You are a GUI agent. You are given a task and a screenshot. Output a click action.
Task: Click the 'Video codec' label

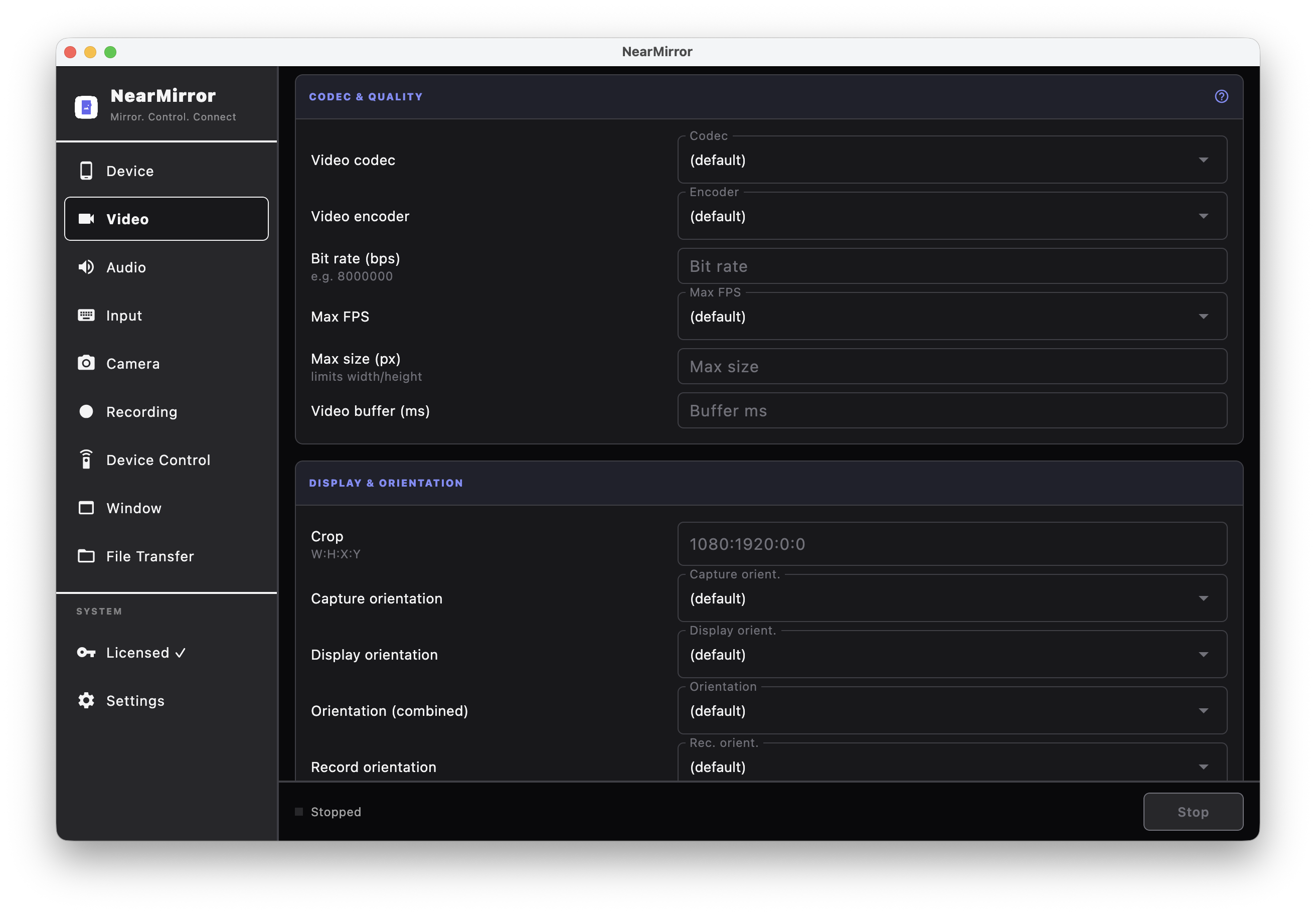(x=353, y=160)
